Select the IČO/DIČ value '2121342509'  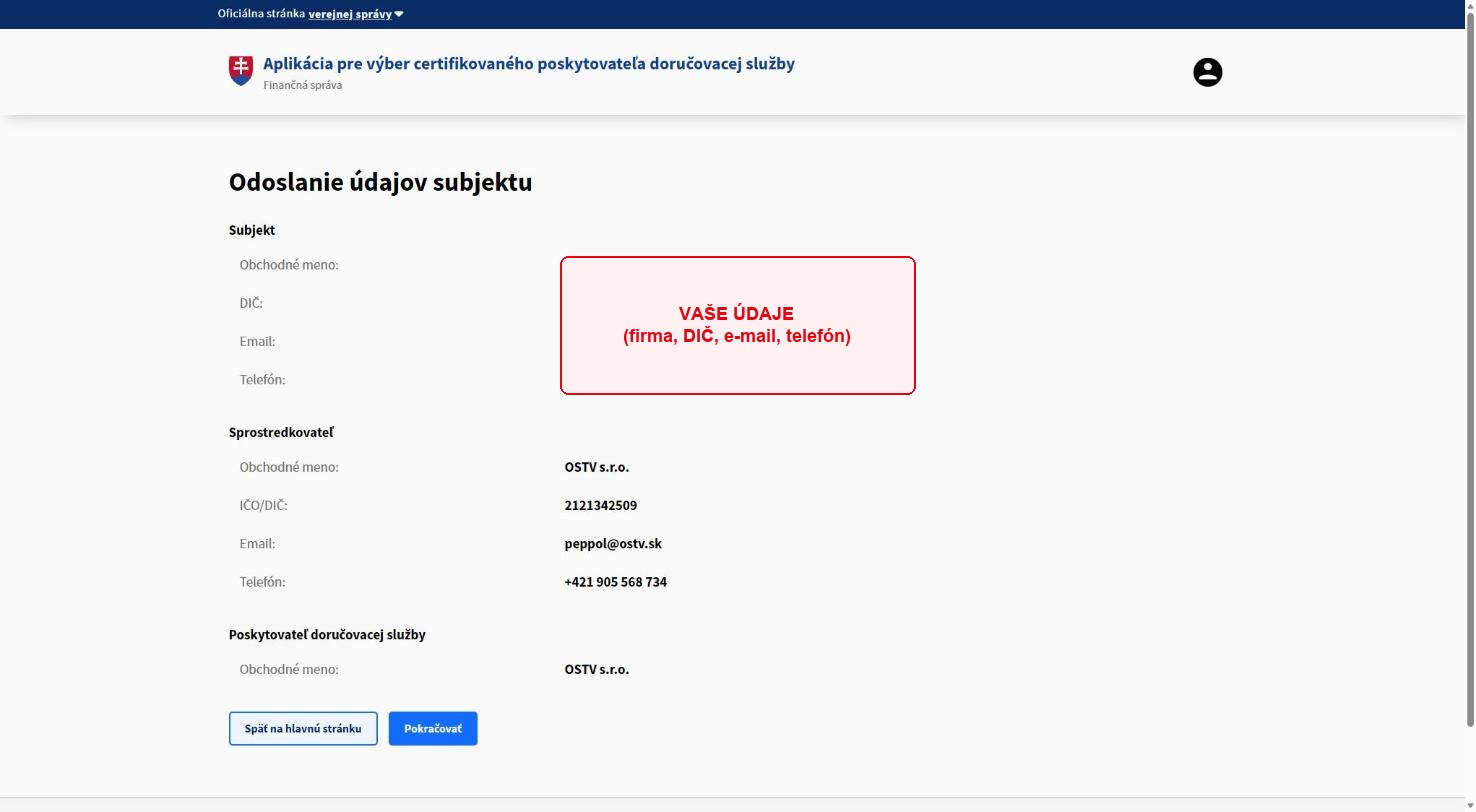(x=600, y=505)
